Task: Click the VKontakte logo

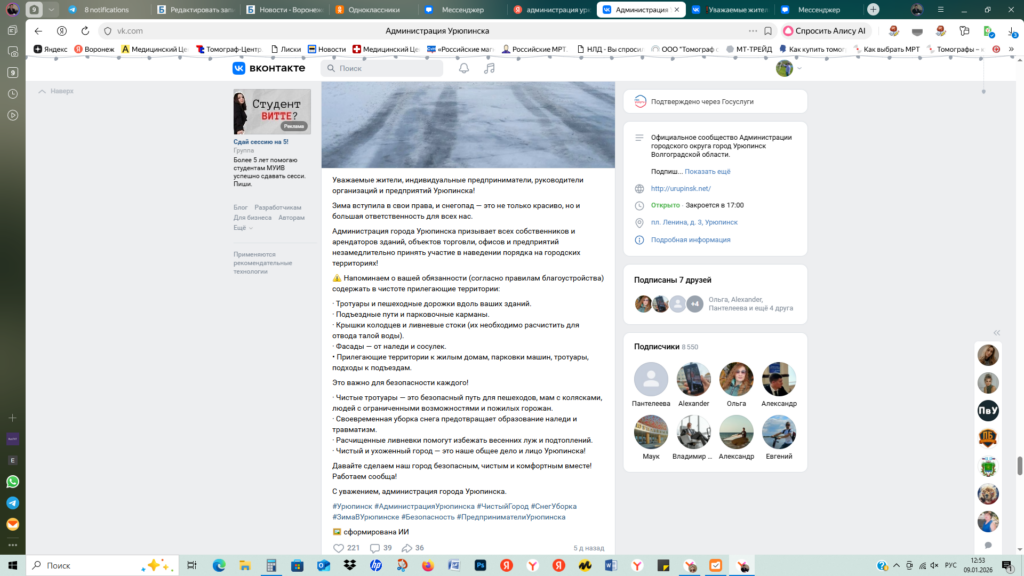Action: 268,68
